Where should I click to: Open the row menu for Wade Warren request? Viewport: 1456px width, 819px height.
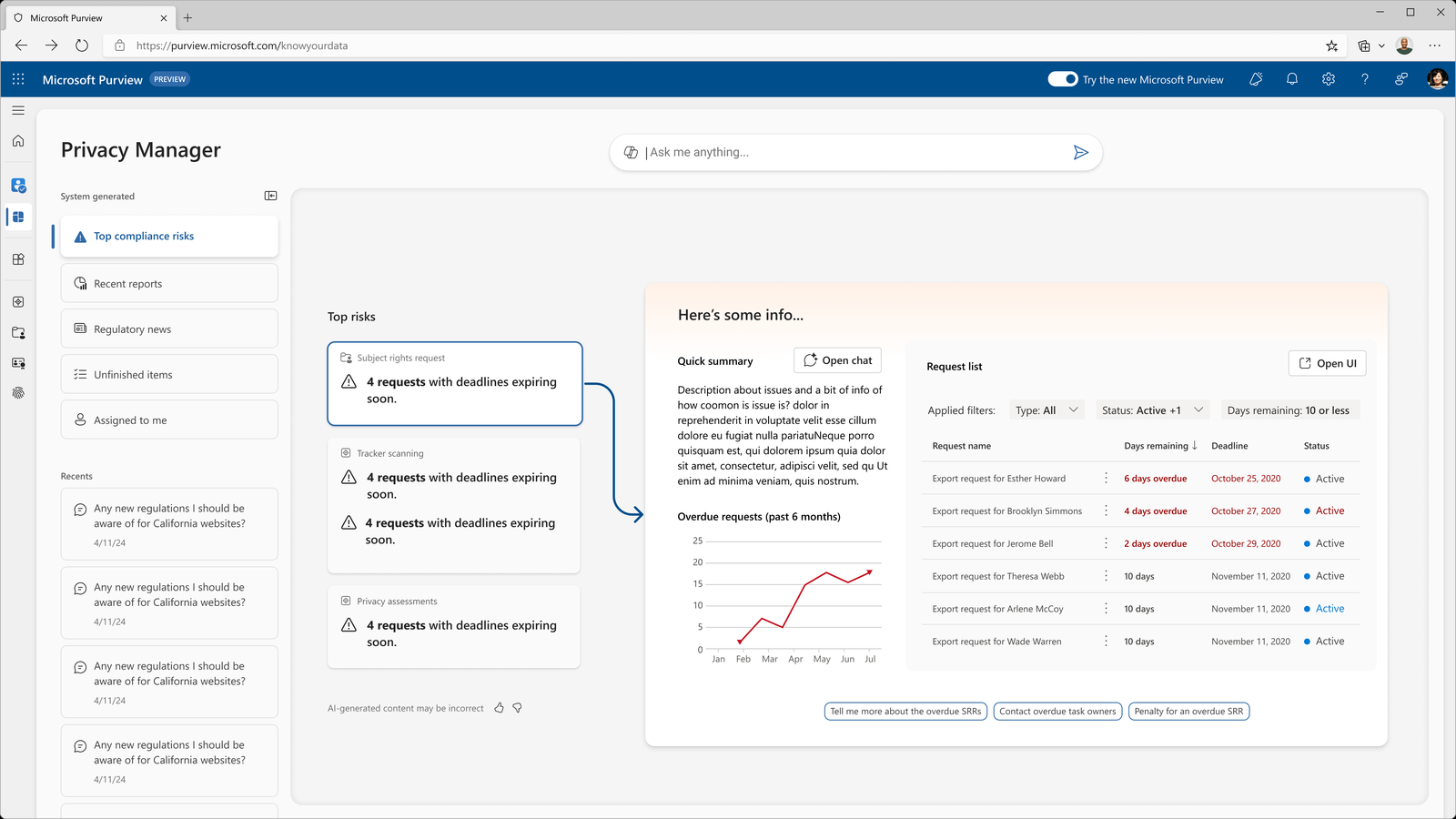[x=1106, y=642]
